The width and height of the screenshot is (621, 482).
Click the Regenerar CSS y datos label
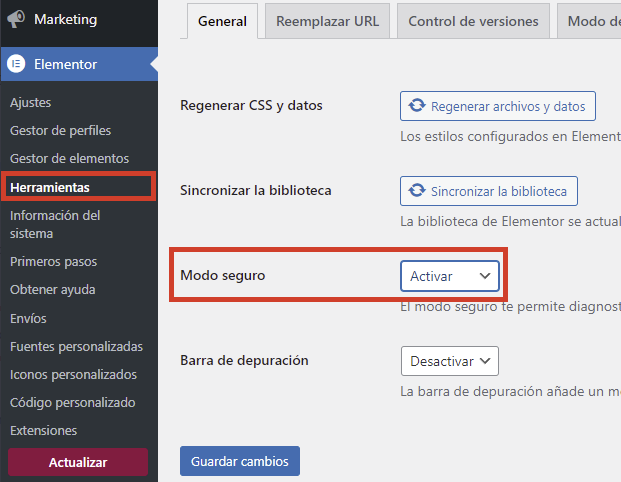(251, 106)
